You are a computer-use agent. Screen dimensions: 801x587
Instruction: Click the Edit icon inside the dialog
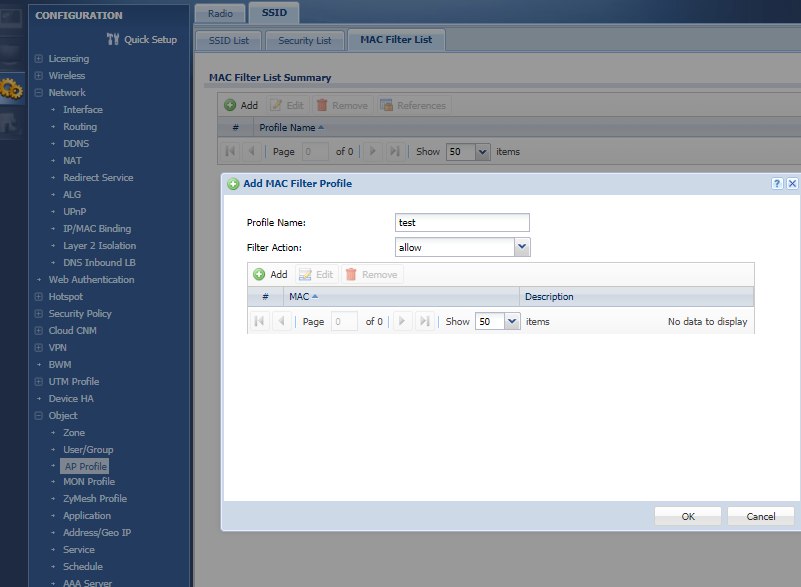pyautogui.click(x=305, y=274)
